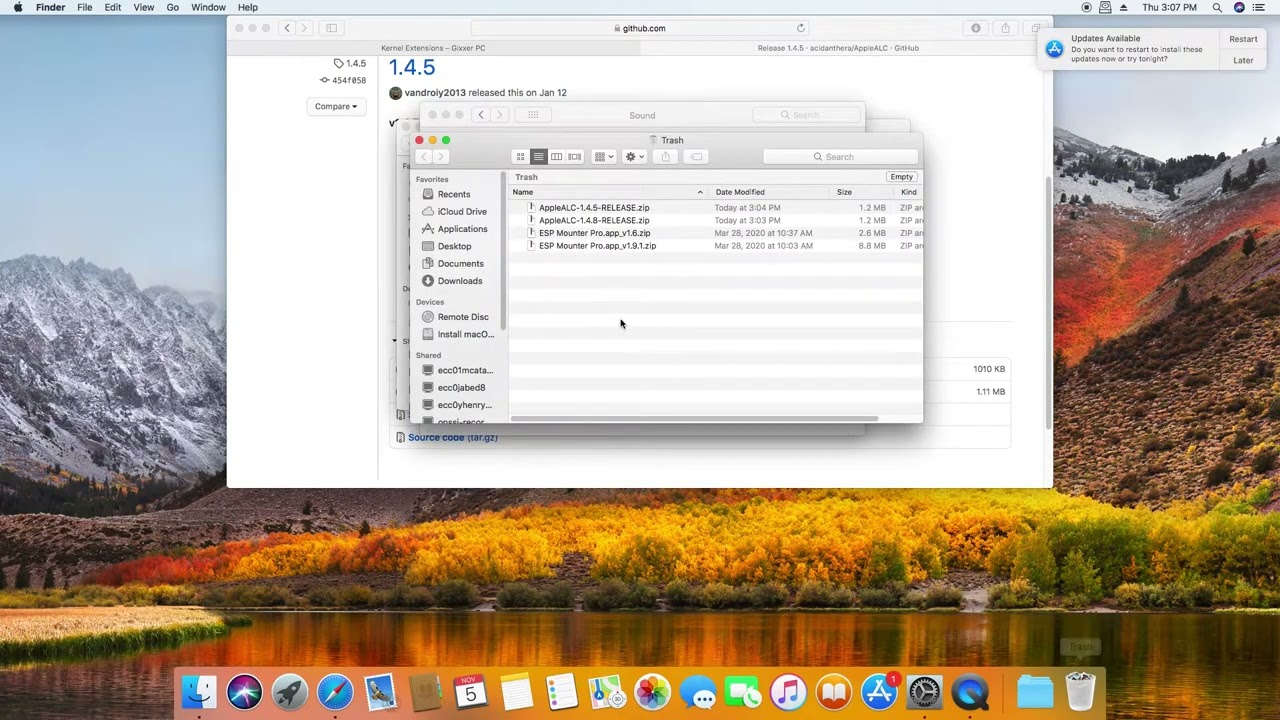Screen dimensions: 1280x720
Task: Open System Preferences from the Dock
Action: point(924,692)
